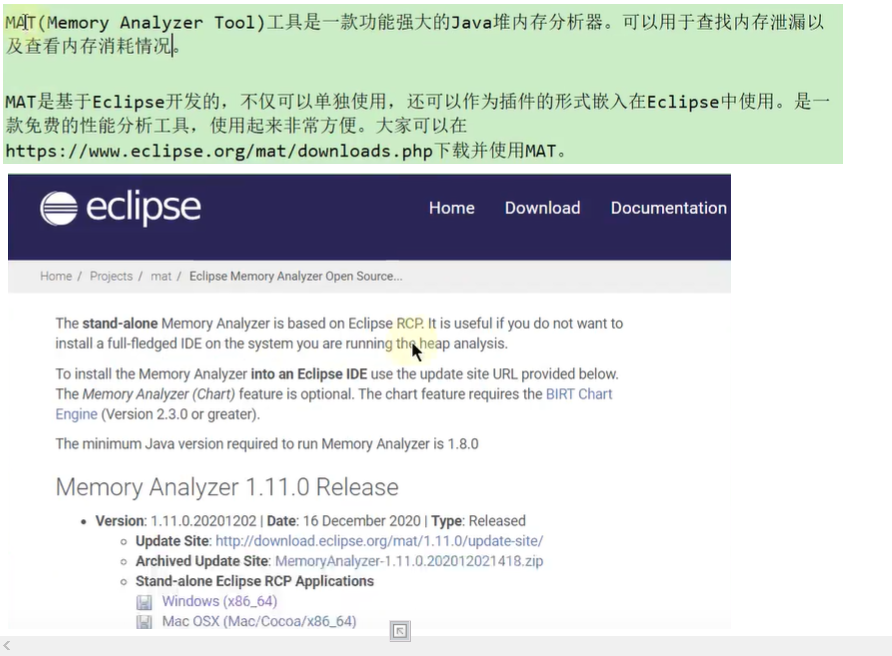
Task: Click the disk icon beside Windows (x86_64)
Action: click(144, 602)
